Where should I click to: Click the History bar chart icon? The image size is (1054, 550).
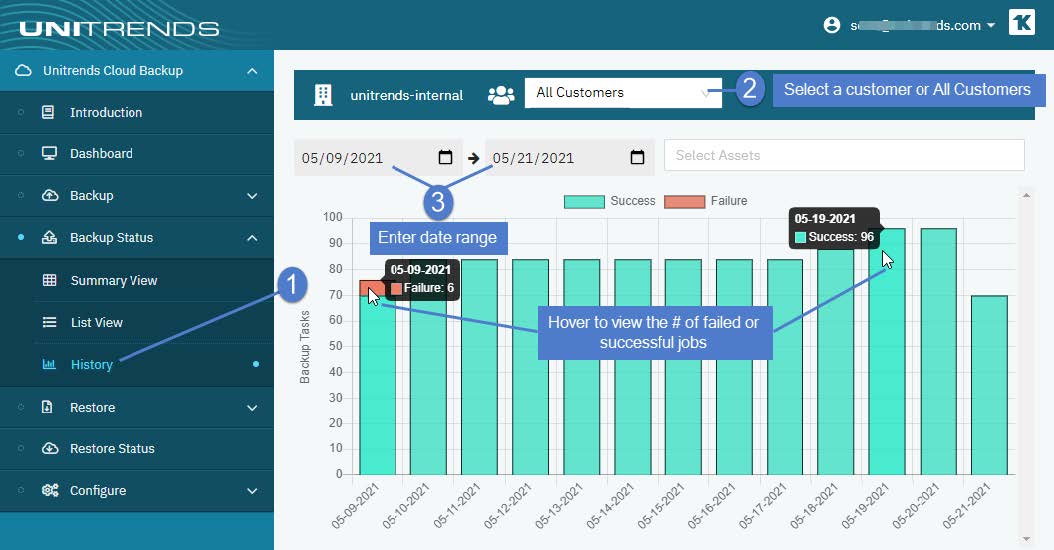[49, 364]
